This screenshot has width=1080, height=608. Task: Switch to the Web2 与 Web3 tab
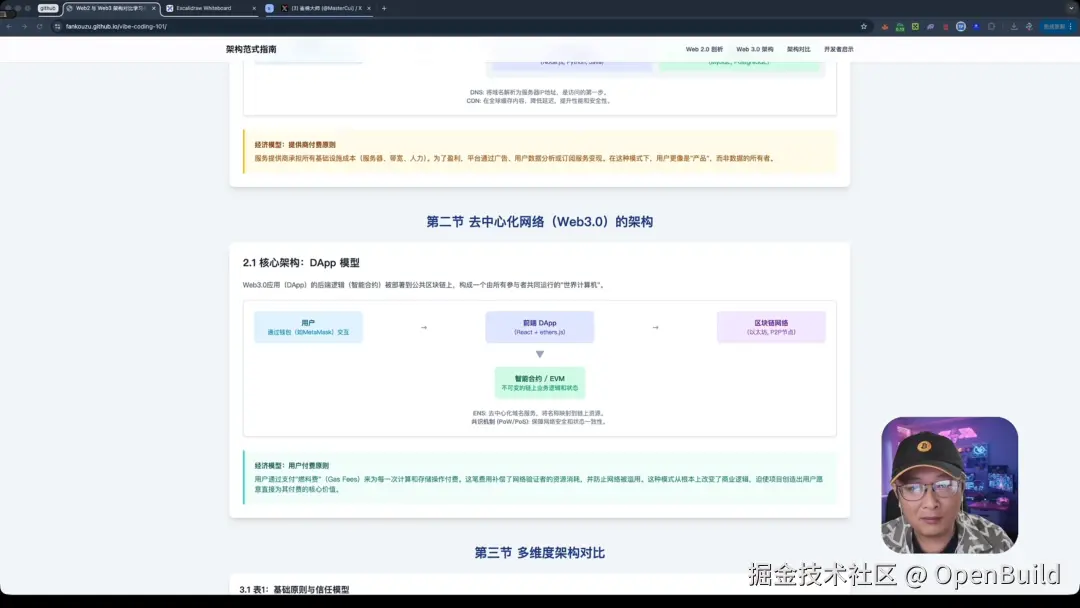click(x=110, y=8)
